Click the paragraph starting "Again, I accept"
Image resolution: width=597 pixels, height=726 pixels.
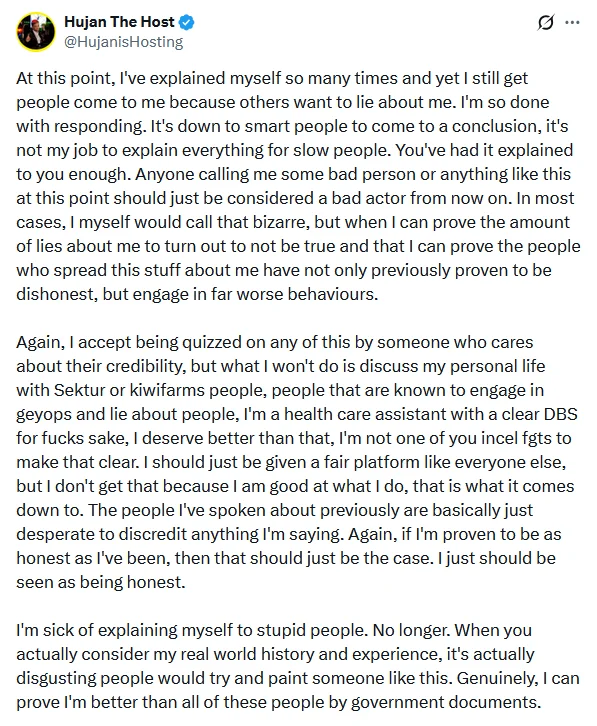pos(296,462)
